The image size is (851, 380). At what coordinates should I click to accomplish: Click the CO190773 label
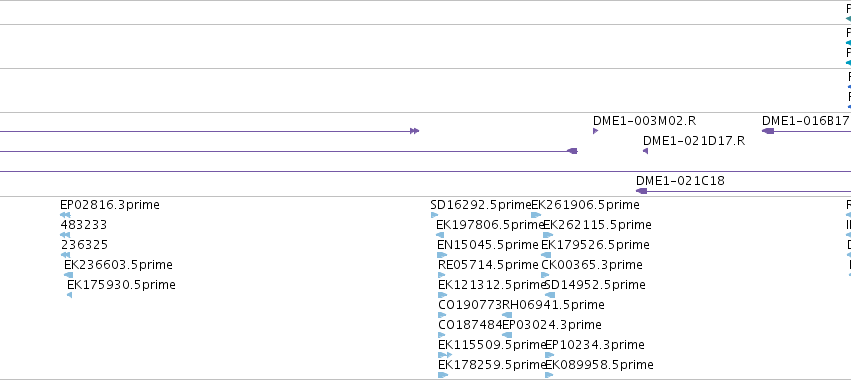[x=471, y=305]
